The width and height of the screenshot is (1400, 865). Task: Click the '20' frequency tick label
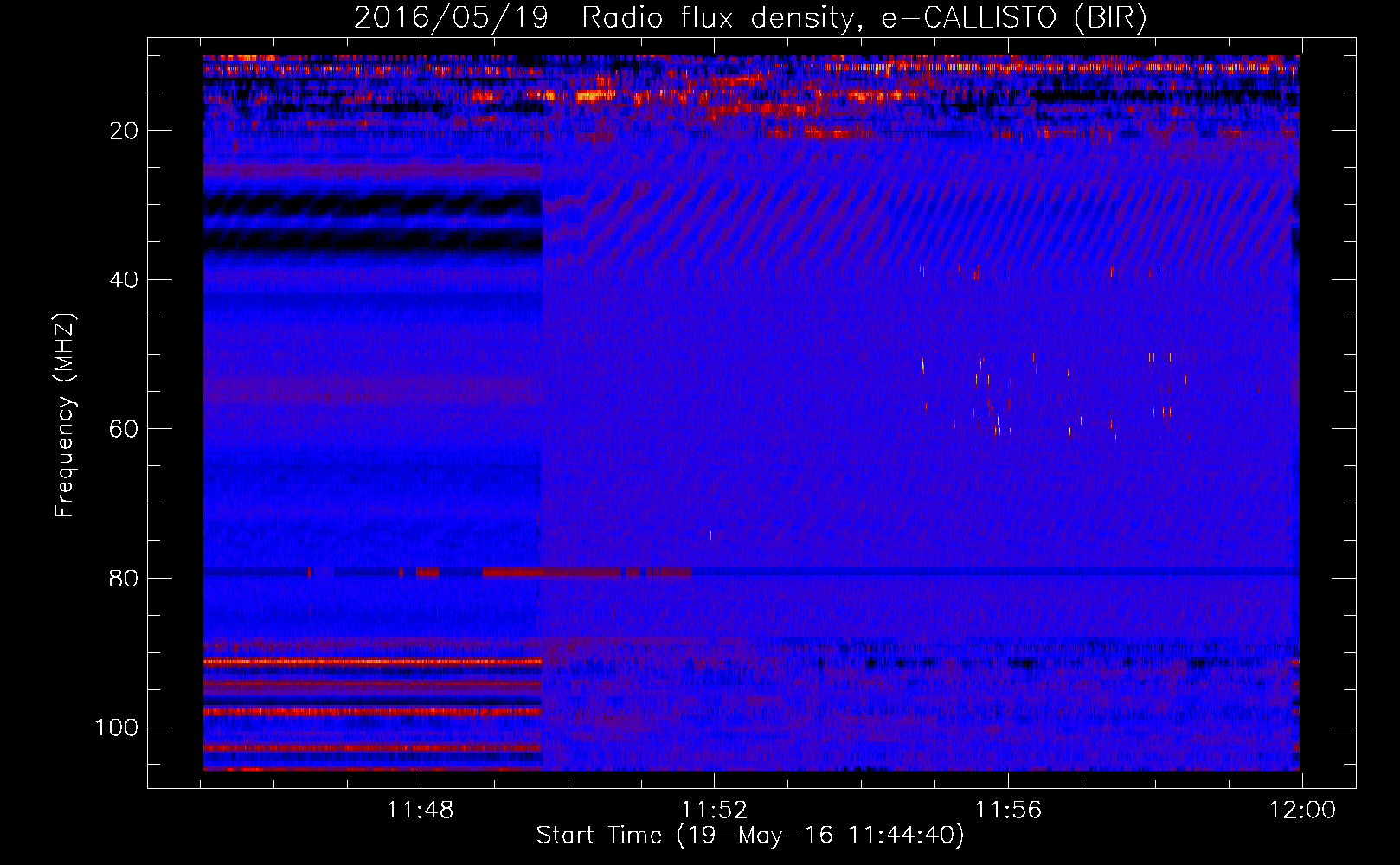pos(123,131)
